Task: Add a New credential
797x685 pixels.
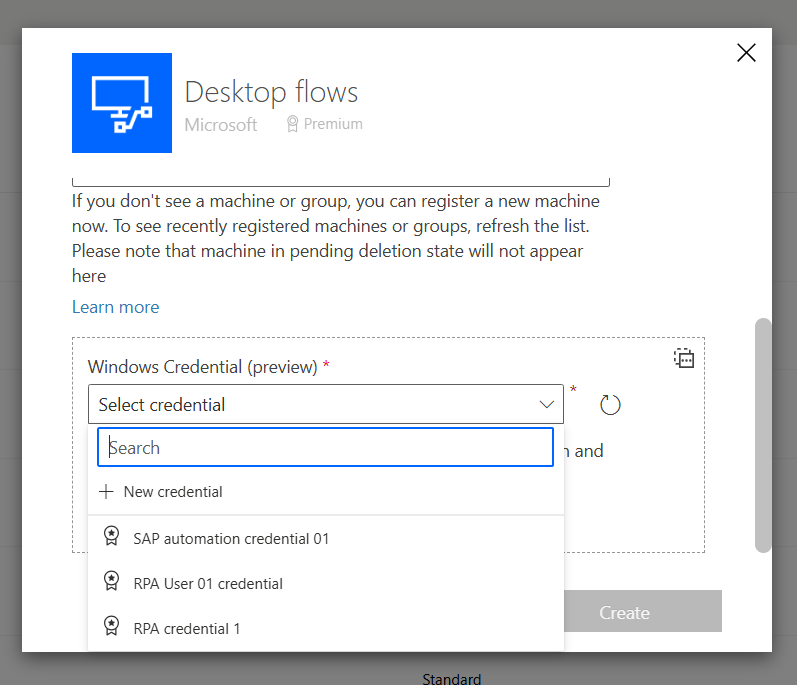Action: 326,492
